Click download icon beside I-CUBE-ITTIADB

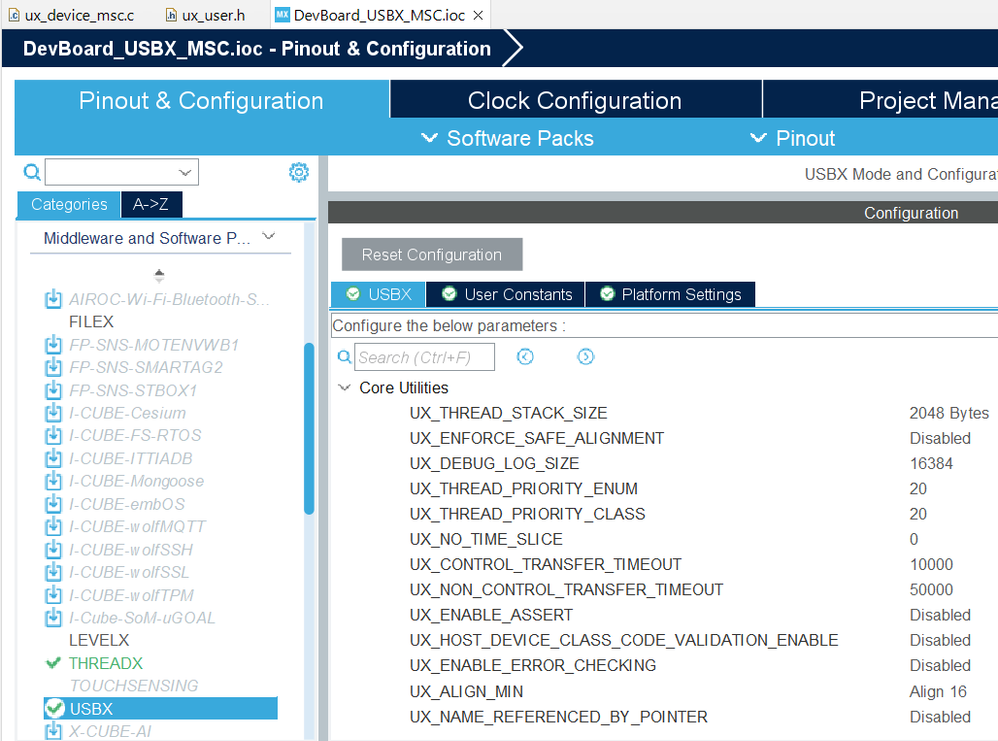click(x=53, y=458)
